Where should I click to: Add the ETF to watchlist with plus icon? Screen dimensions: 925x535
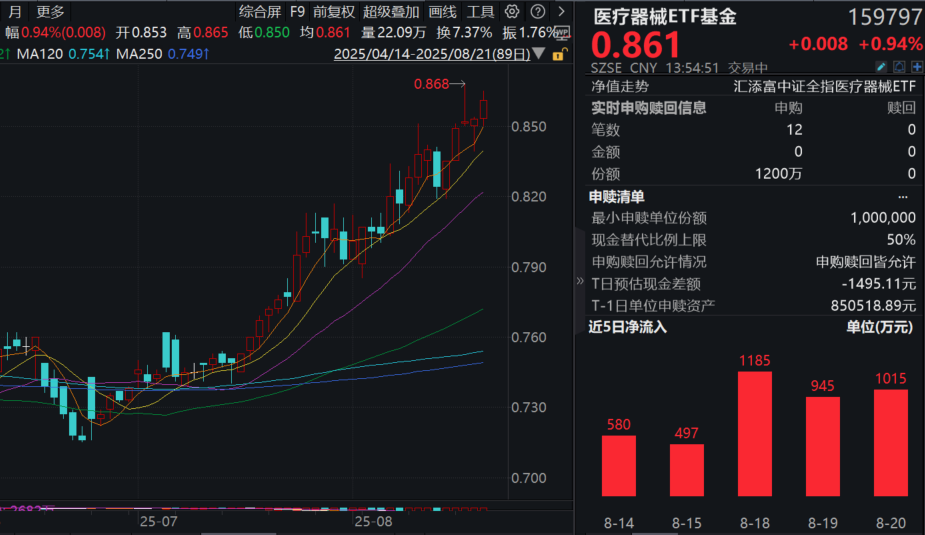coord(915,66)
